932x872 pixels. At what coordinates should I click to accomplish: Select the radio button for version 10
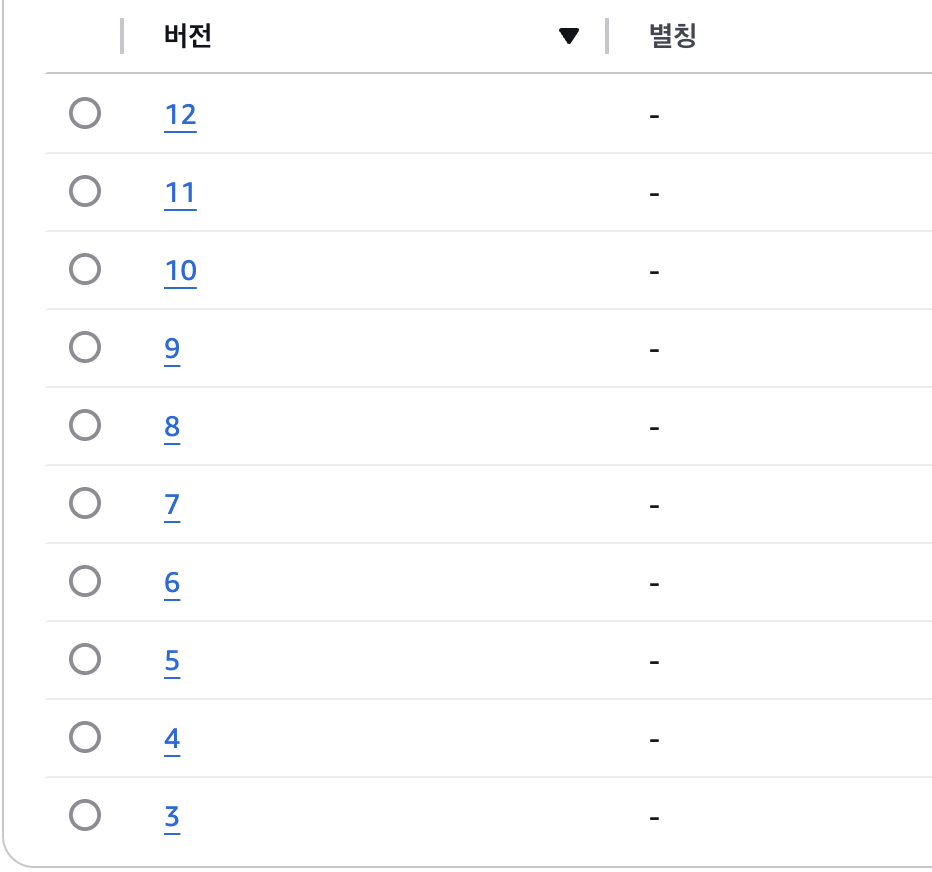point(85,269)
